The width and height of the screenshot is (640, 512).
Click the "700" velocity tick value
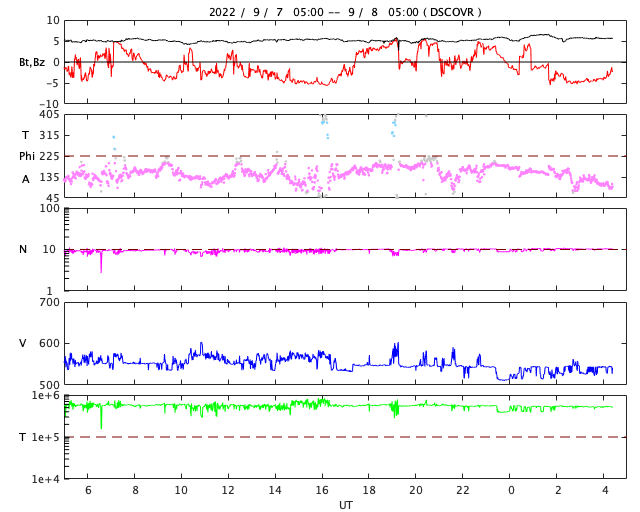(49, 303)
